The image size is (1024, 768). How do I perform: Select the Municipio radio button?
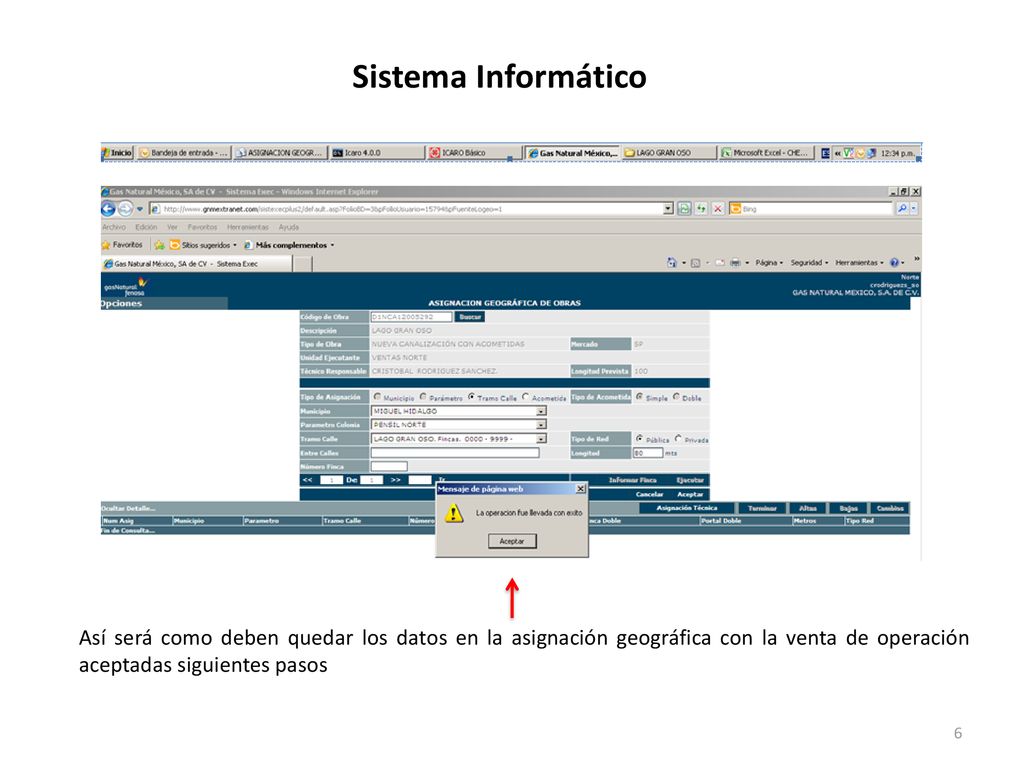pos(377,397)
